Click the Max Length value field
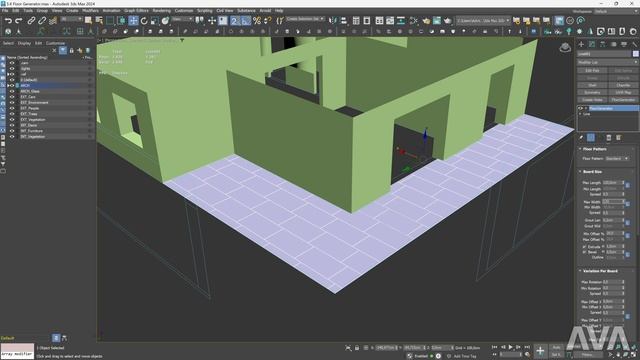The image size is (640, 360). click(x=612, y=183)
